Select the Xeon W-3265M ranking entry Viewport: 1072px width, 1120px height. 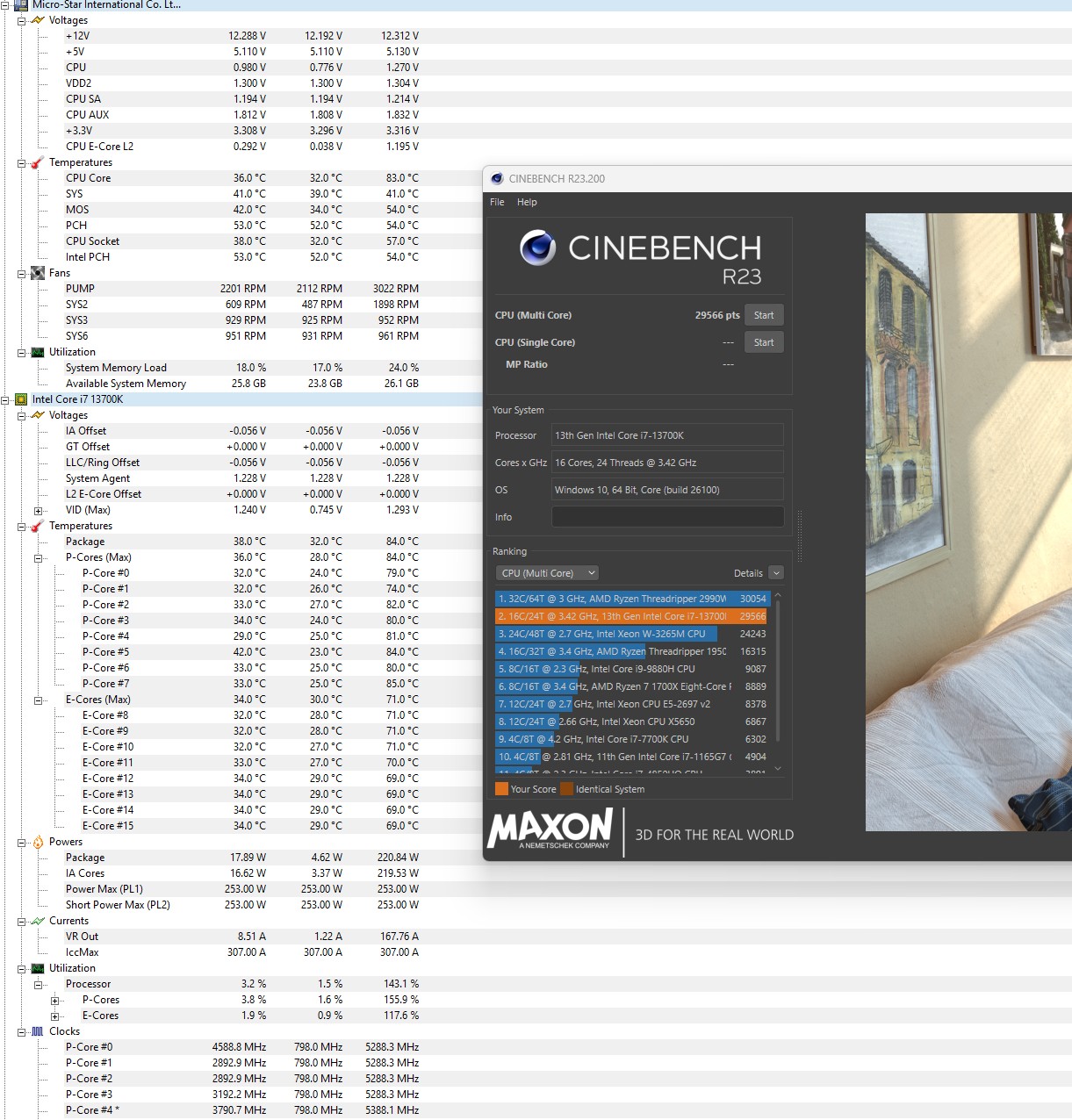(x=631, y=634)
